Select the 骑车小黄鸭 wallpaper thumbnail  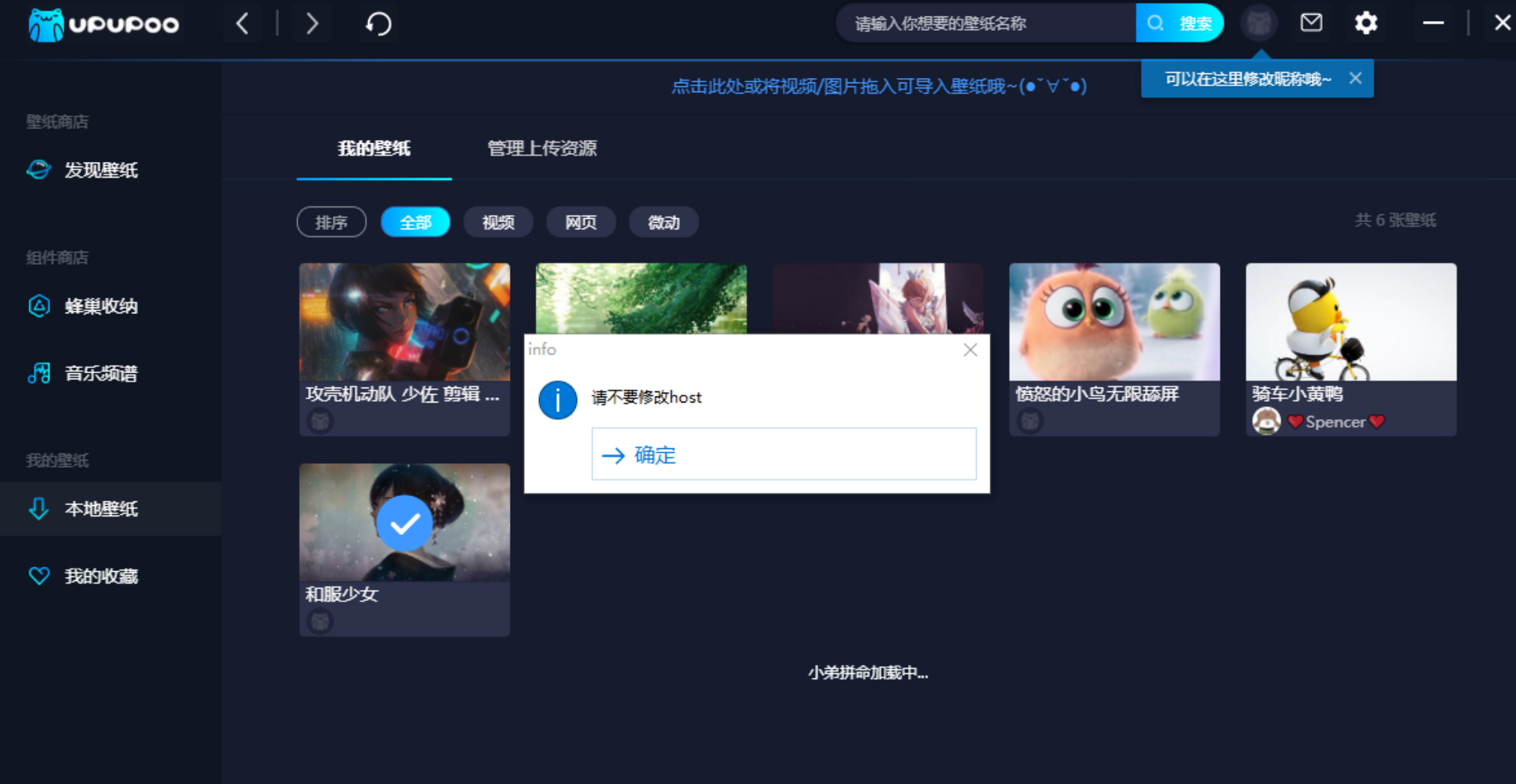pyautogui.click(x=1350, y=322)
